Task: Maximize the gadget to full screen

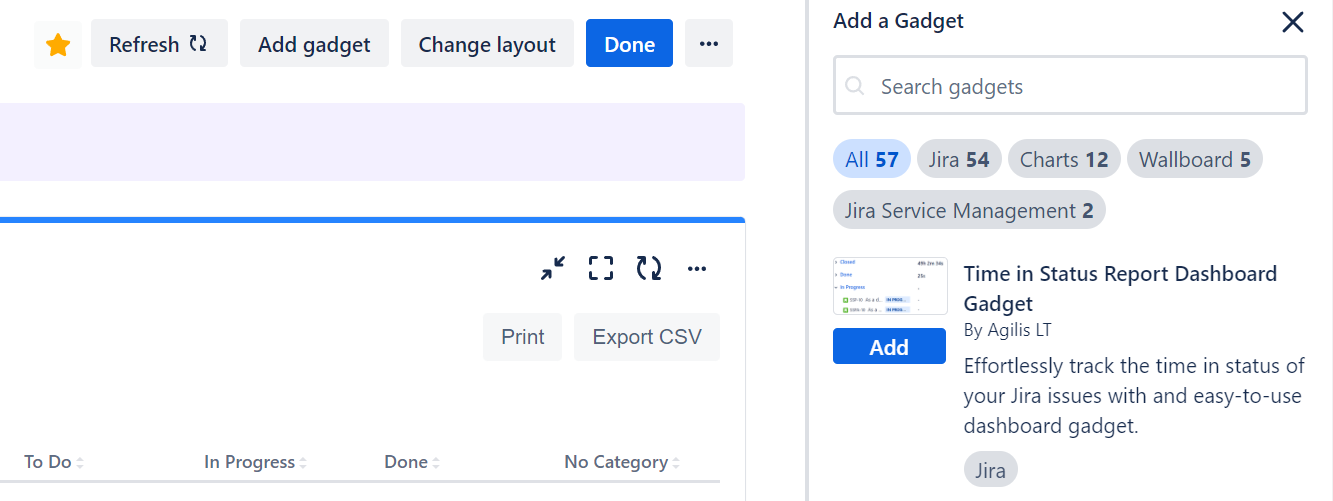Action: [600, 268]
